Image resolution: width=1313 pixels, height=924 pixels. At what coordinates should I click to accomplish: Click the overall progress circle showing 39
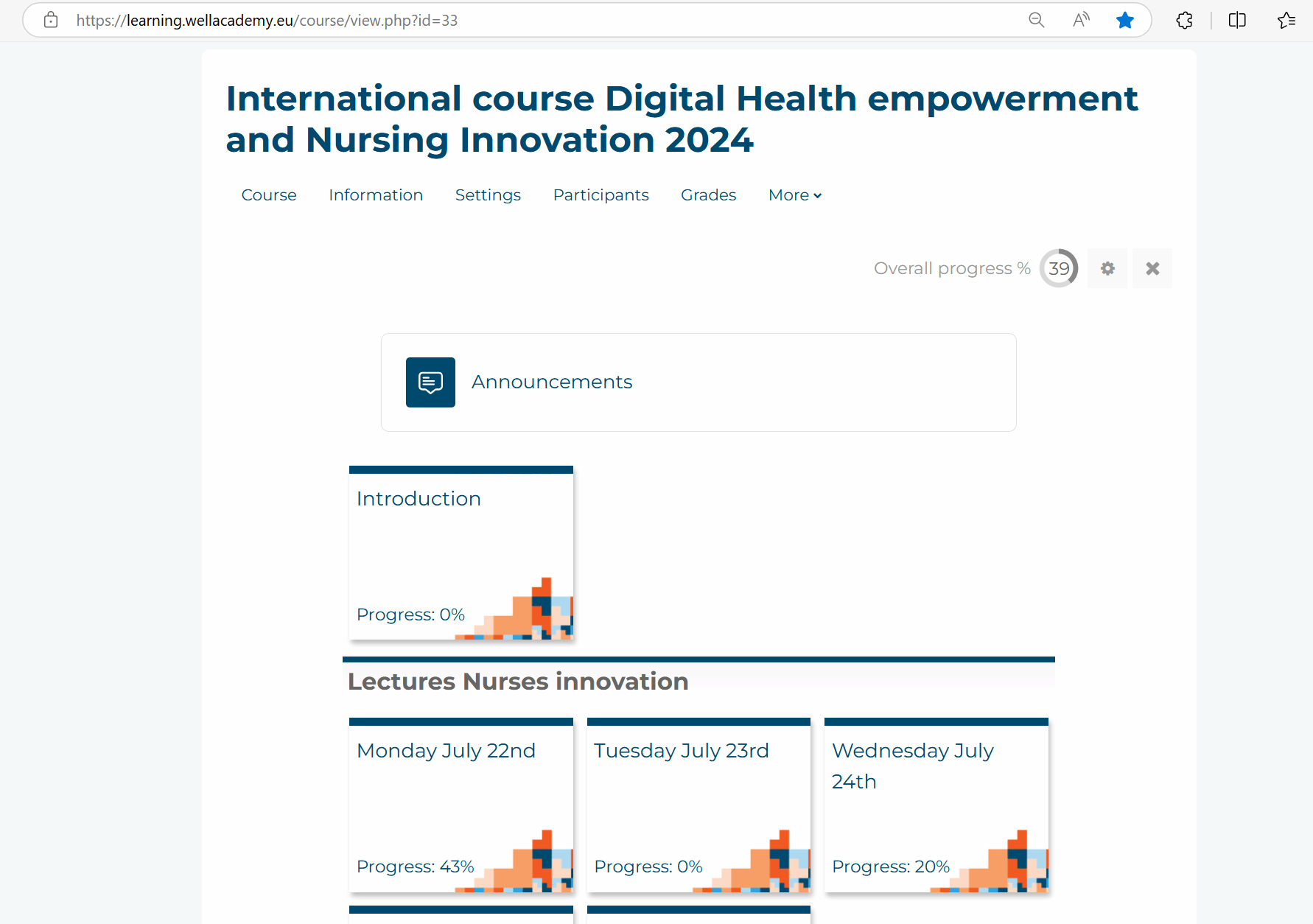point(1059,268)
